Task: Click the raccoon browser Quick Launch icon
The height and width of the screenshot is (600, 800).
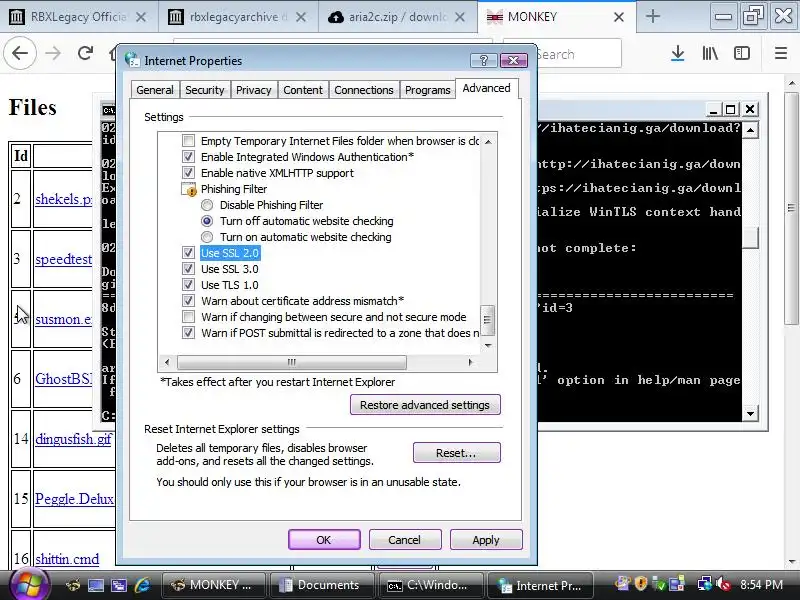Action: (73, 585)
